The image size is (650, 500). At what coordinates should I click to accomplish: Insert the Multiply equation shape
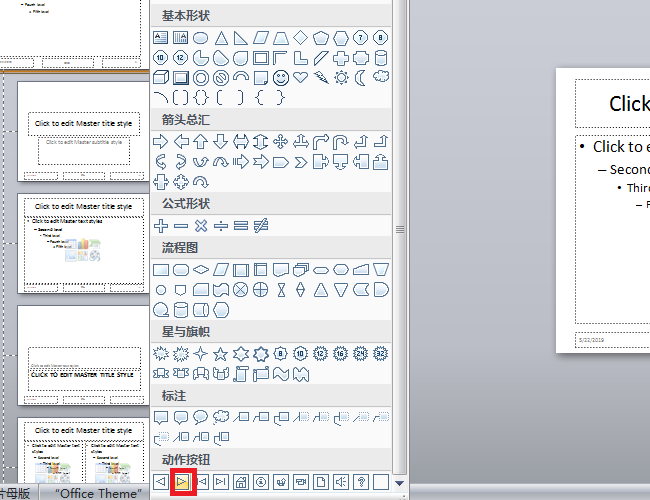coord(201,226)
